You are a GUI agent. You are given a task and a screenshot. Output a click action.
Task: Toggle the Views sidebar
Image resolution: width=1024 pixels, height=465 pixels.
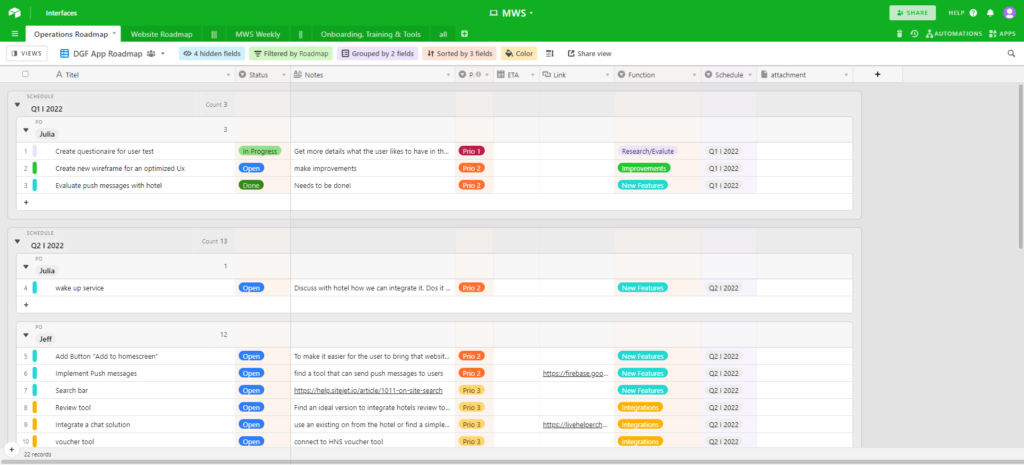click(26, 53)
